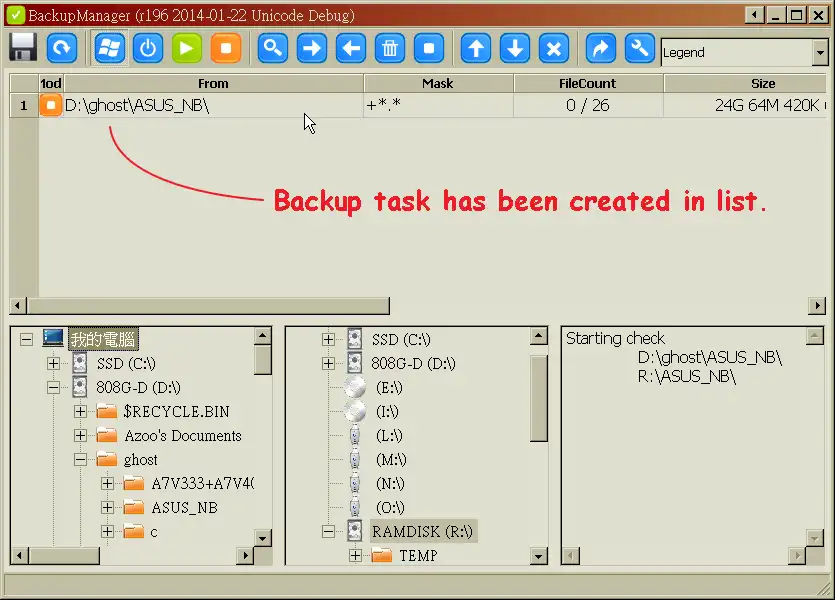Select drive (E:\) in middle tree
This screenshot has height=600, width=835.
tap(389, 388)
